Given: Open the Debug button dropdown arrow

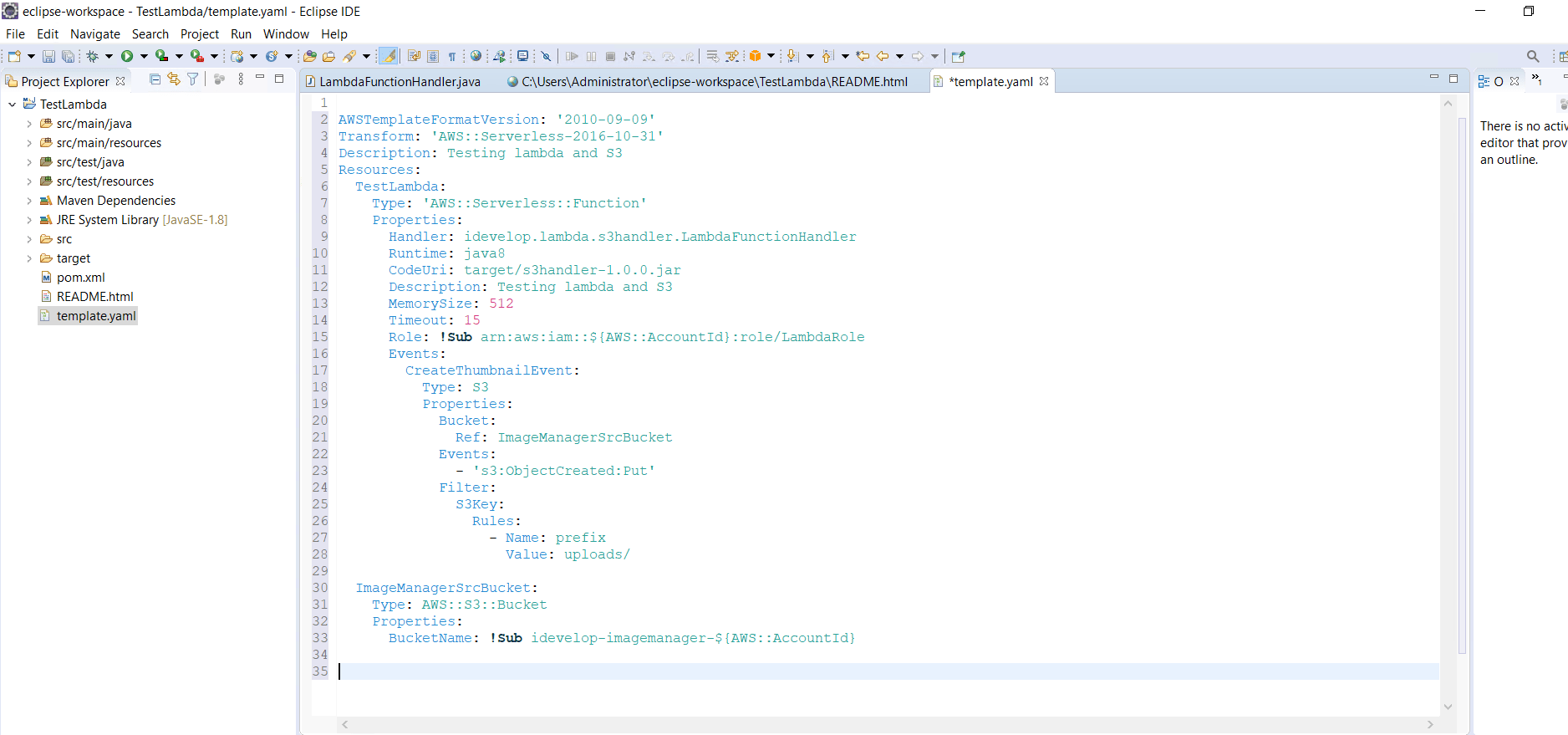Looking at the screenshot, I should pyautogui.click(x=109, y=56).
